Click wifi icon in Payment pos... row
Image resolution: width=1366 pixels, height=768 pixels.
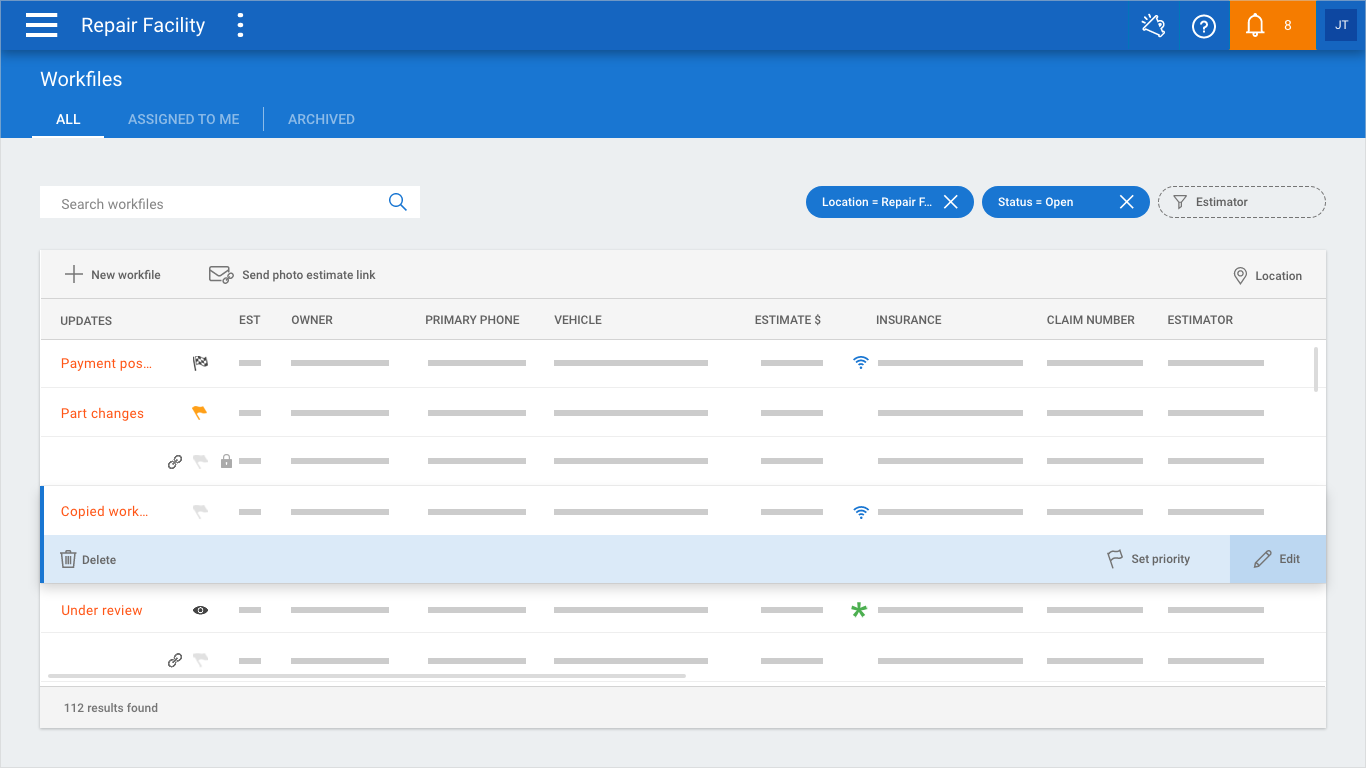point(861,363)
